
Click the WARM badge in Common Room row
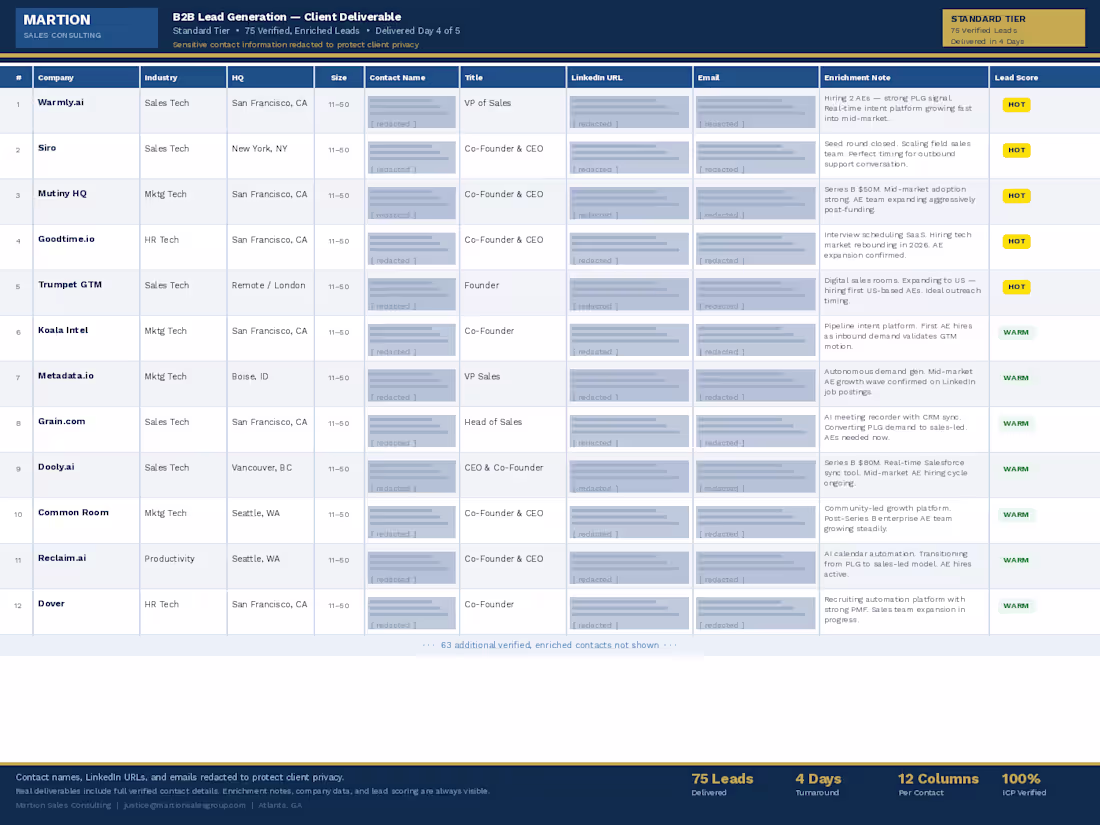point(1016,515)
